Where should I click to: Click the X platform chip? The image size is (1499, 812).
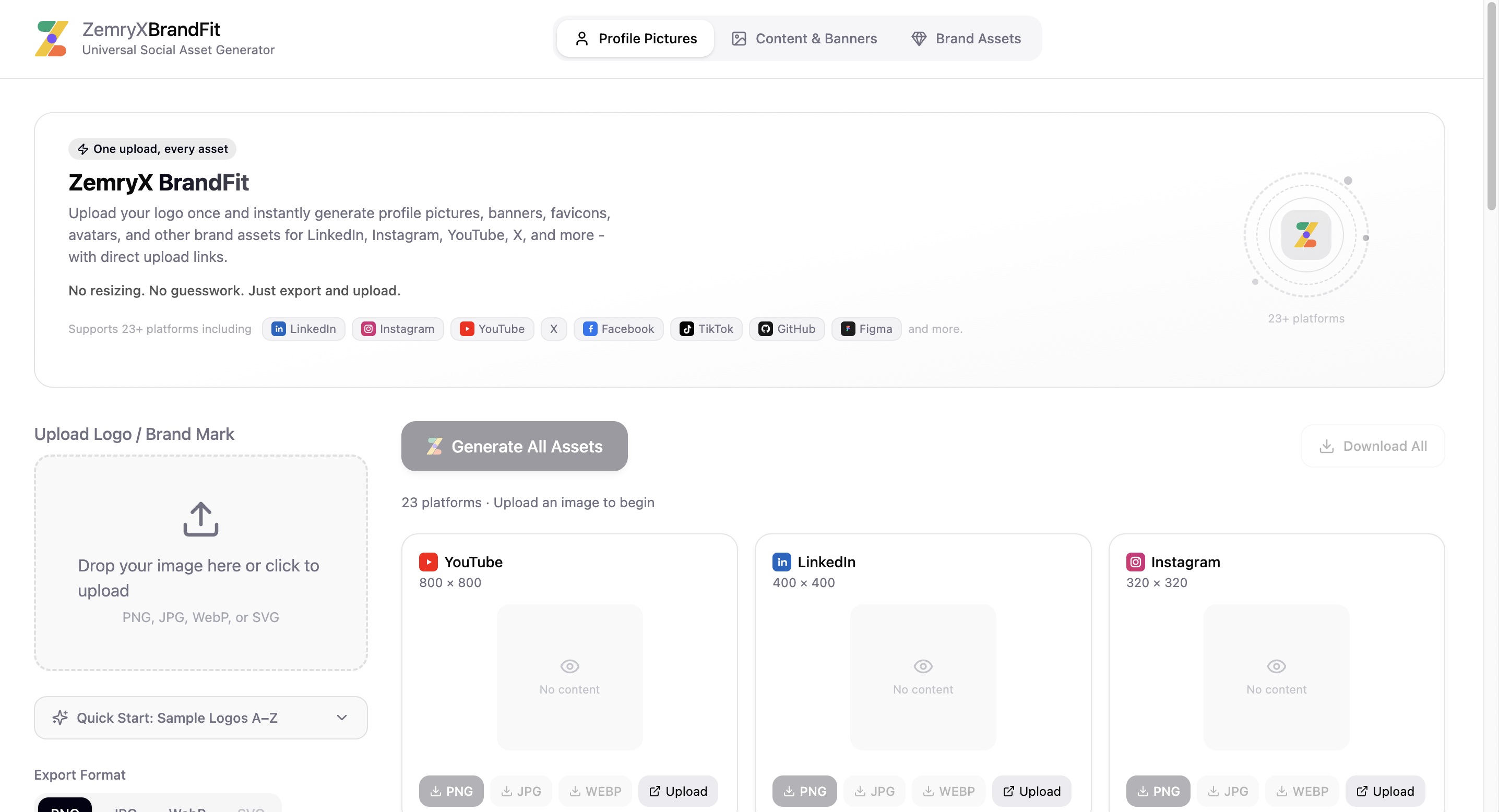(x=553, y=329)
